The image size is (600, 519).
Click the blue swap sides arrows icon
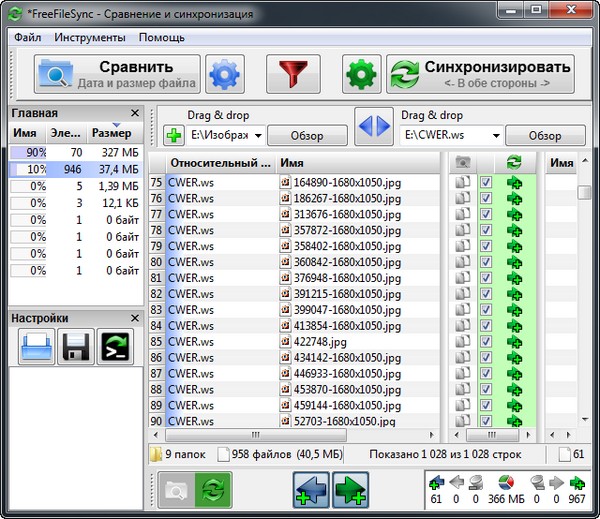[373, 127]
